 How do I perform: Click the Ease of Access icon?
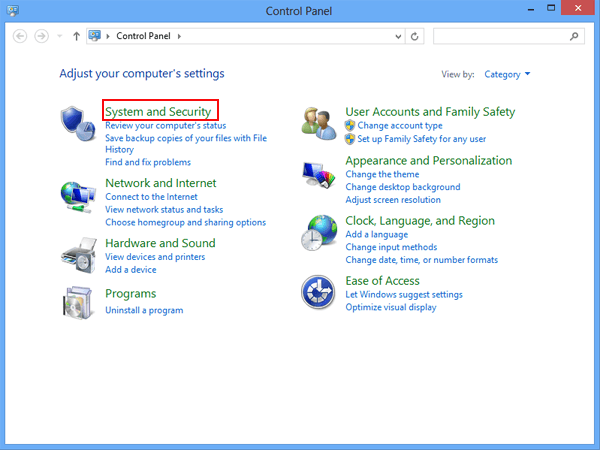point(318,292)
